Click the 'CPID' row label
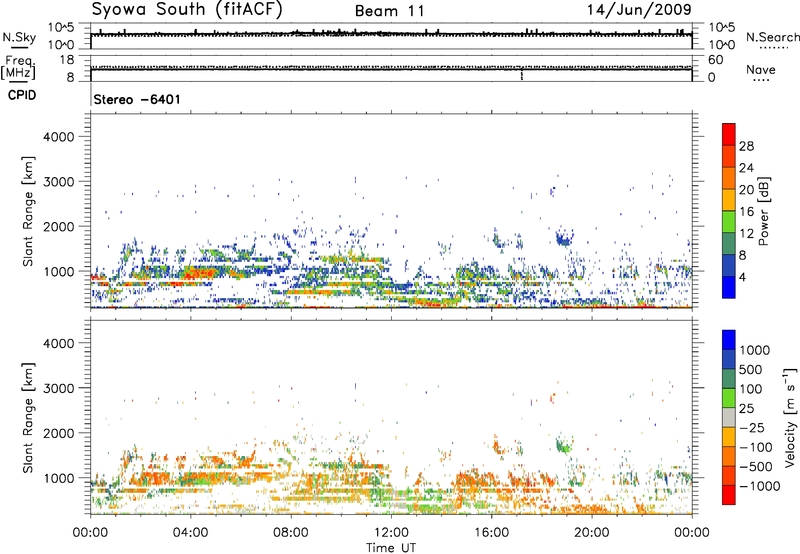Image resolution: width=800 pixels, height=554 pixels. tap(22, 95)
